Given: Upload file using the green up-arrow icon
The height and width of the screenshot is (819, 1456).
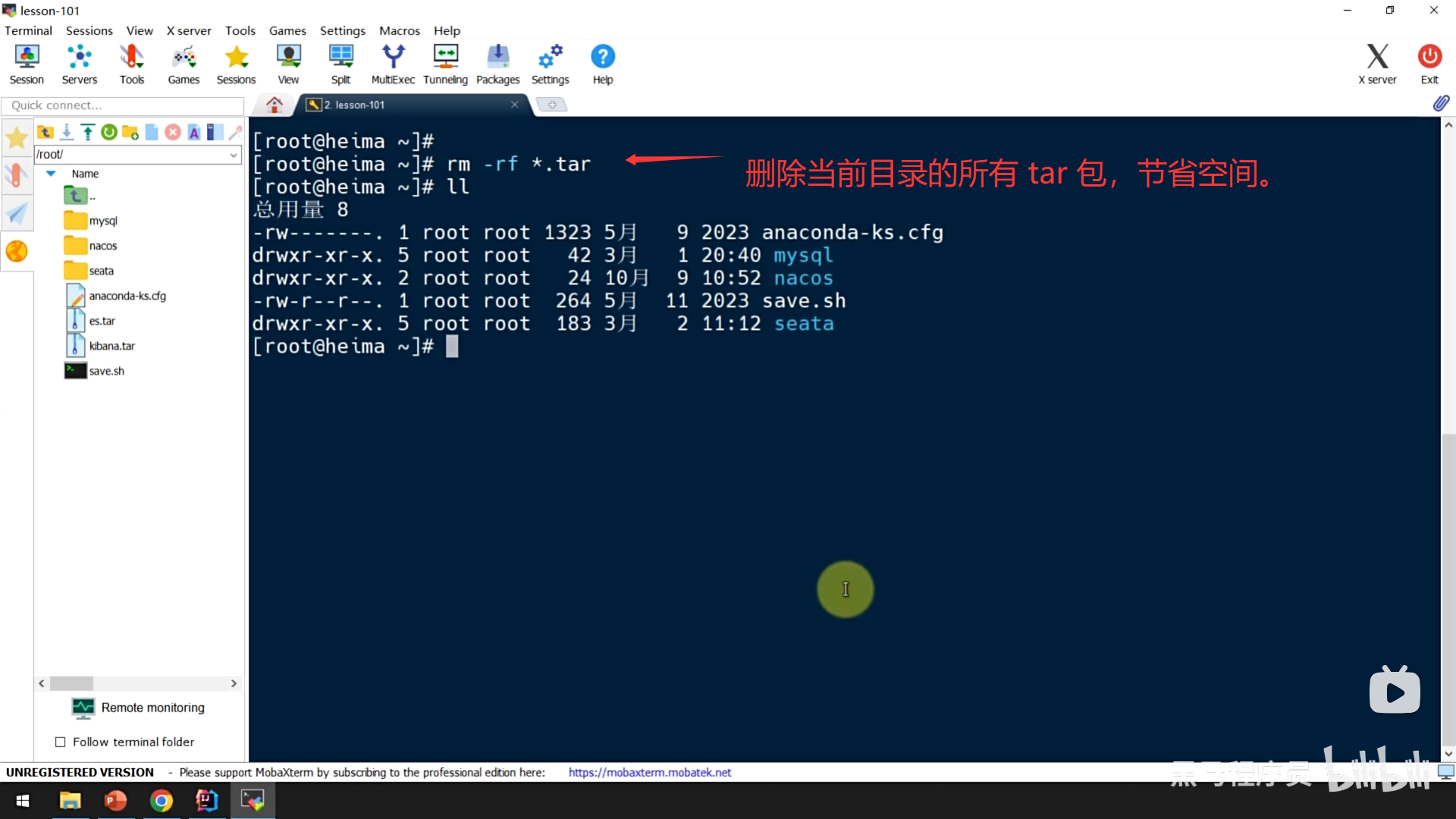Looking at the screenshot, I should [88, 133].
